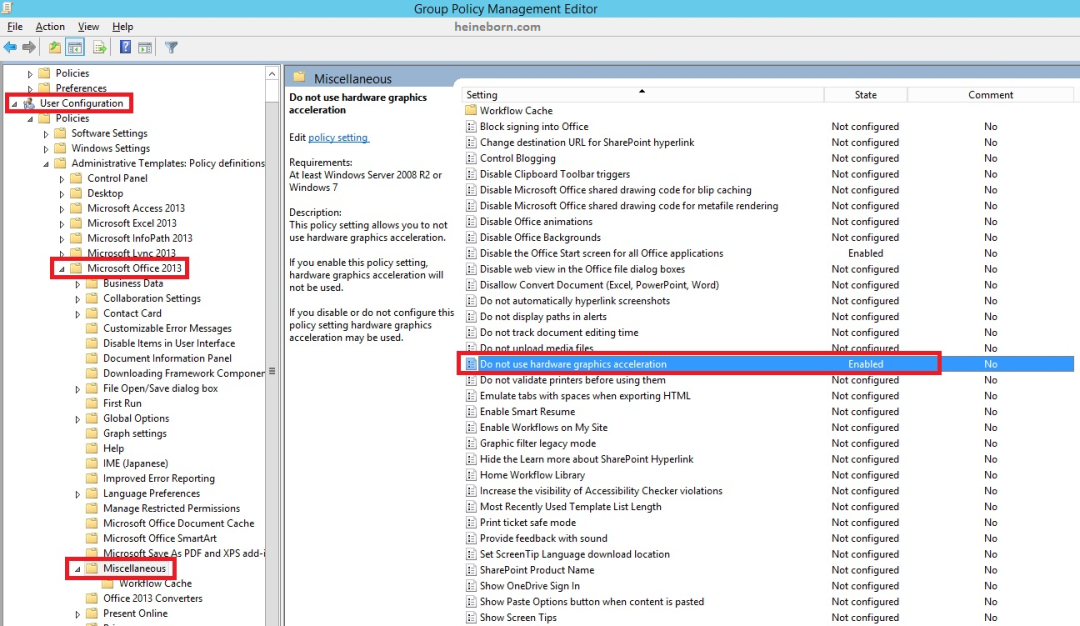Open the Help menu

tap(123, 26)
